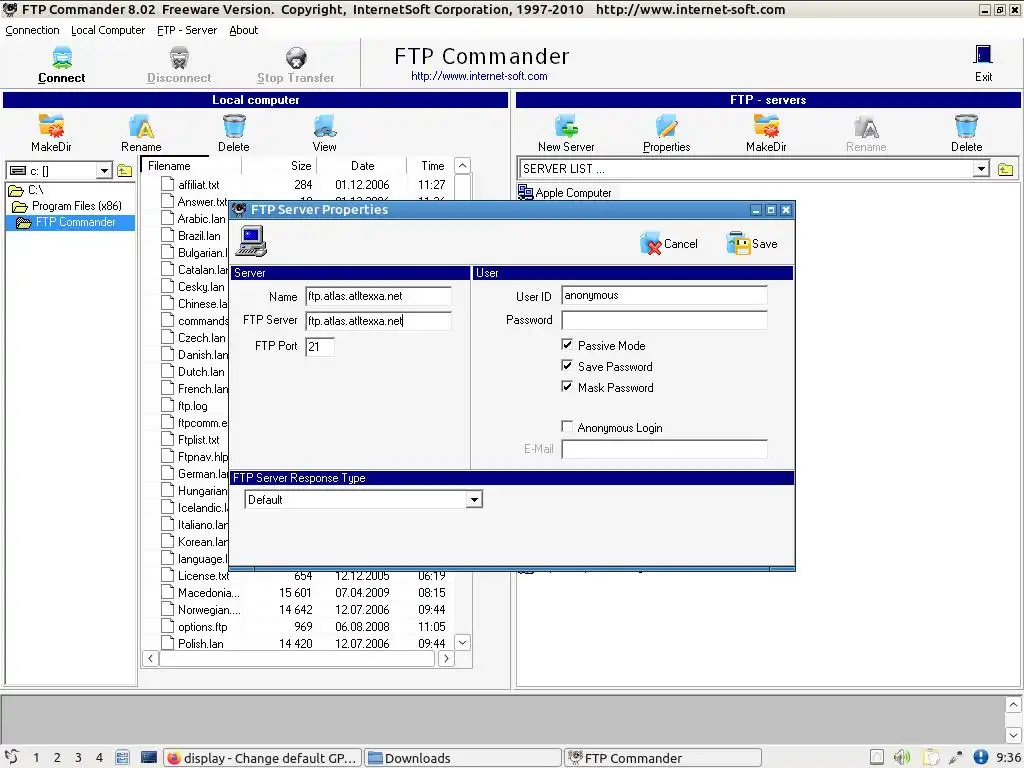Image resolution: width=1024 pixels, height=768 pixels.
Task: Click server list parent folder icon
Action: [x=1006, y=170]
